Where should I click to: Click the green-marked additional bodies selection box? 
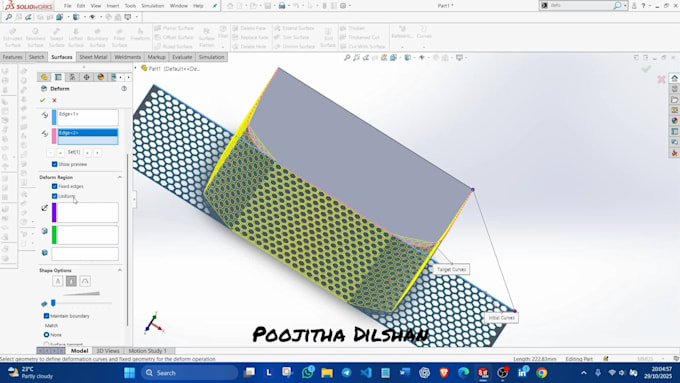(x=88, y=235)
